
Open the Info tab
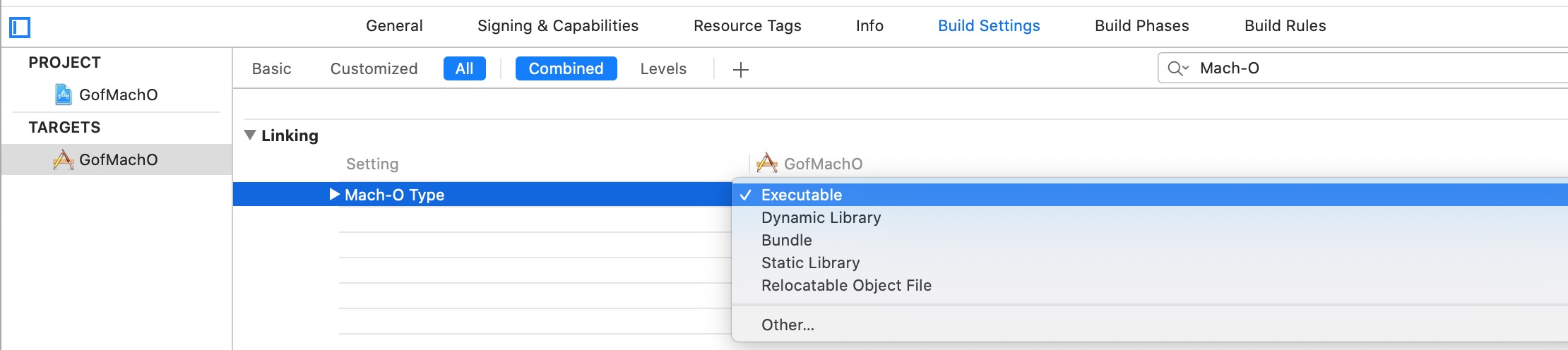coord(869,26)
